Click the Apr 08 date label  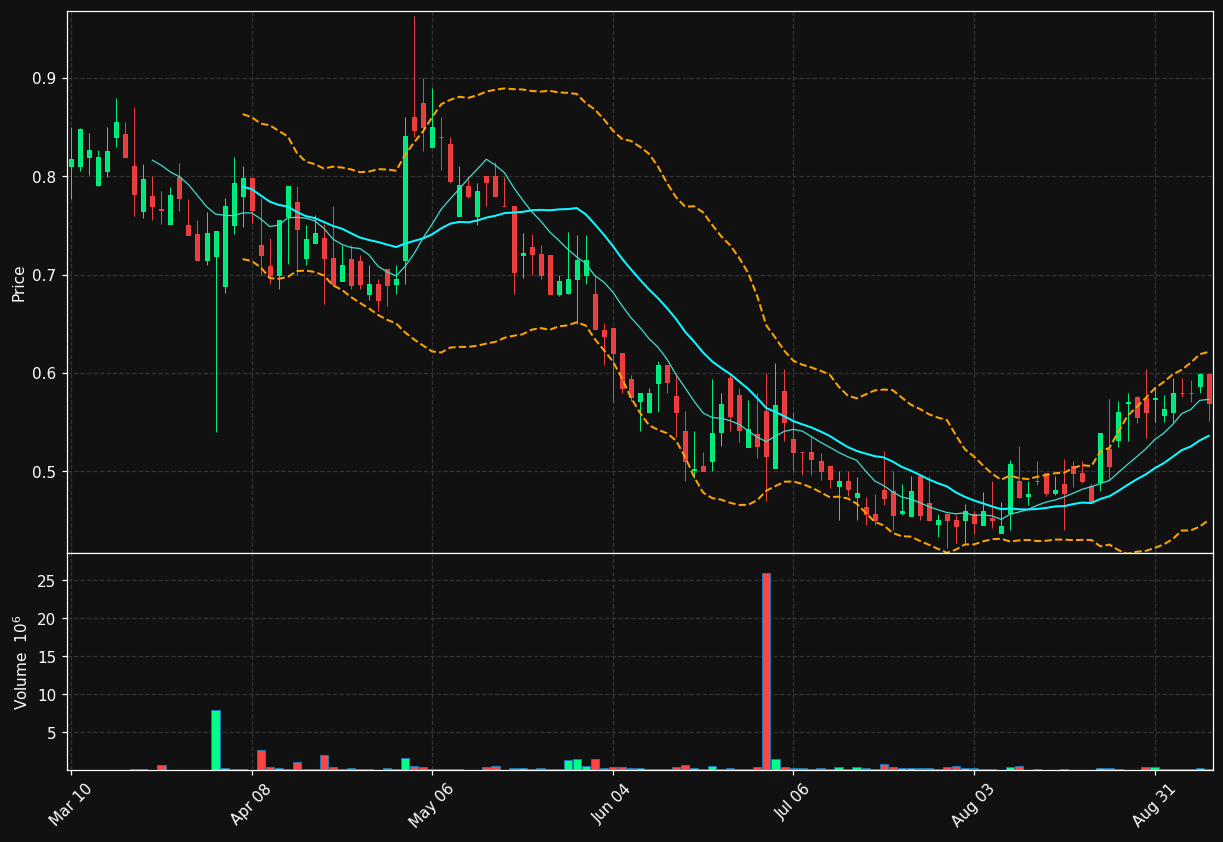pyautogui.click(x=250, y=803)
